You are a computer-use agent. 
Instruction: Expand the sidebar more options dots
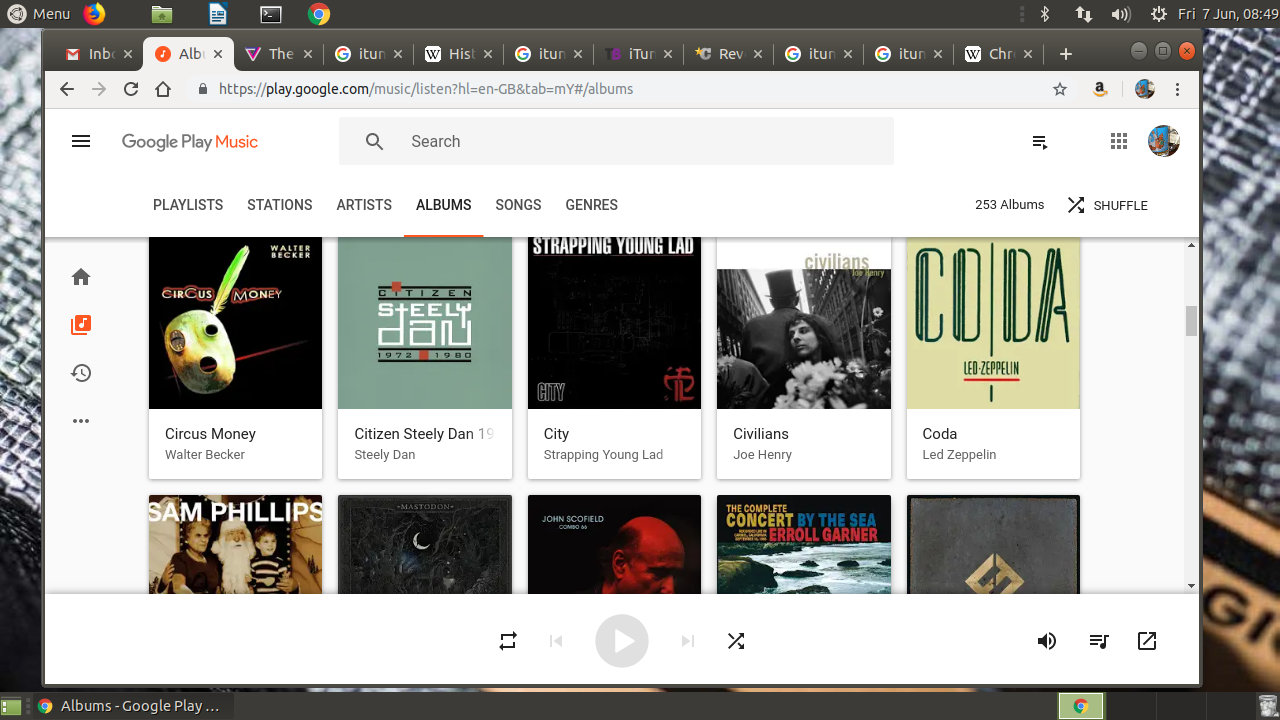click(x=81, y=421)
